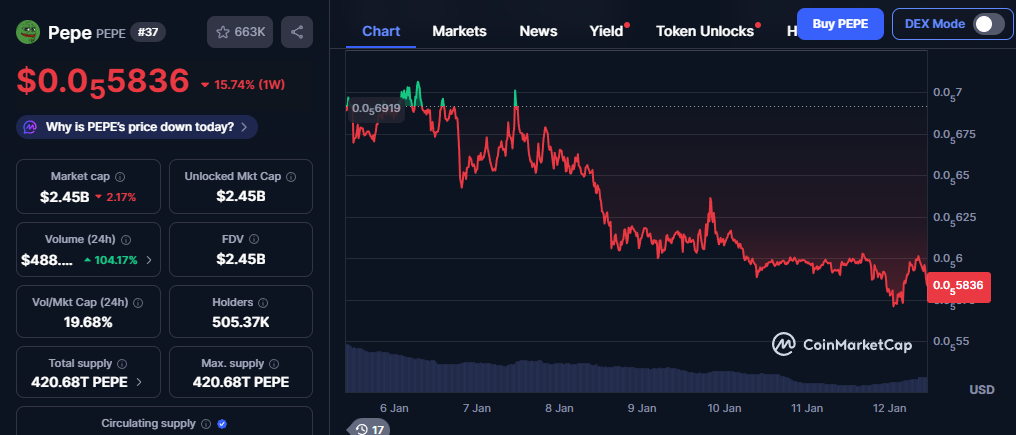Viewport: 1016px width, 435px height.
Task: Click the Market cap info icon
Action: (x=120, y=176)
